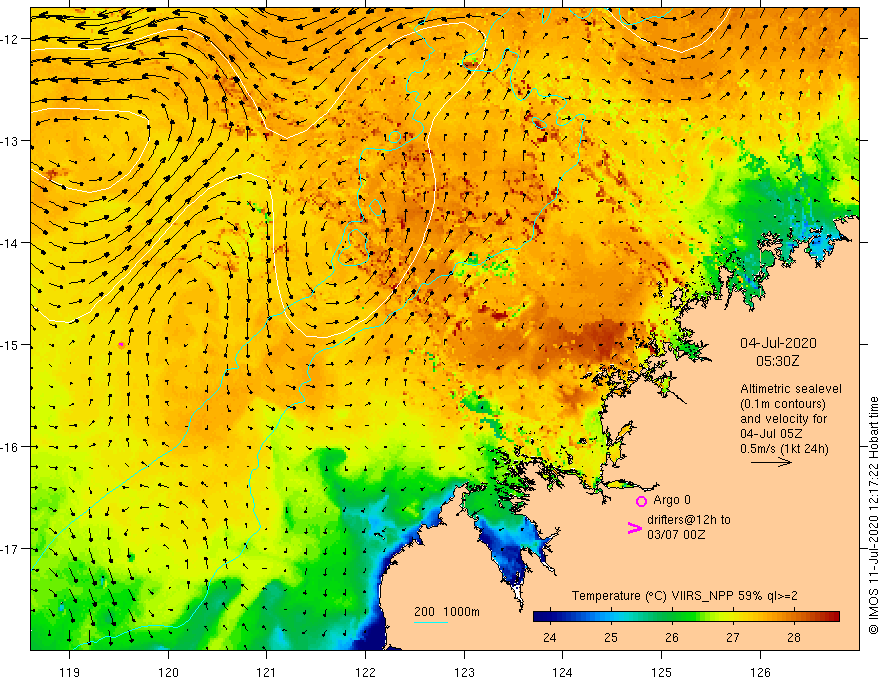Click the latitude axis label -16

point(11,447)
